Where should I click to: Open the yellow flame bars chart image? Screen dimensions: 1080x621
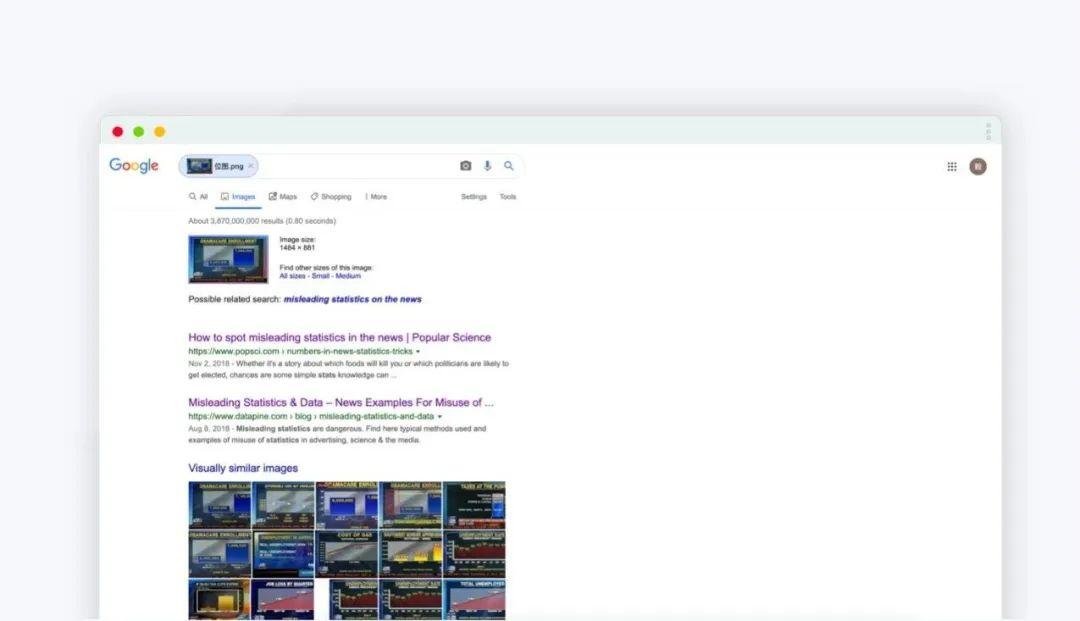411,554
